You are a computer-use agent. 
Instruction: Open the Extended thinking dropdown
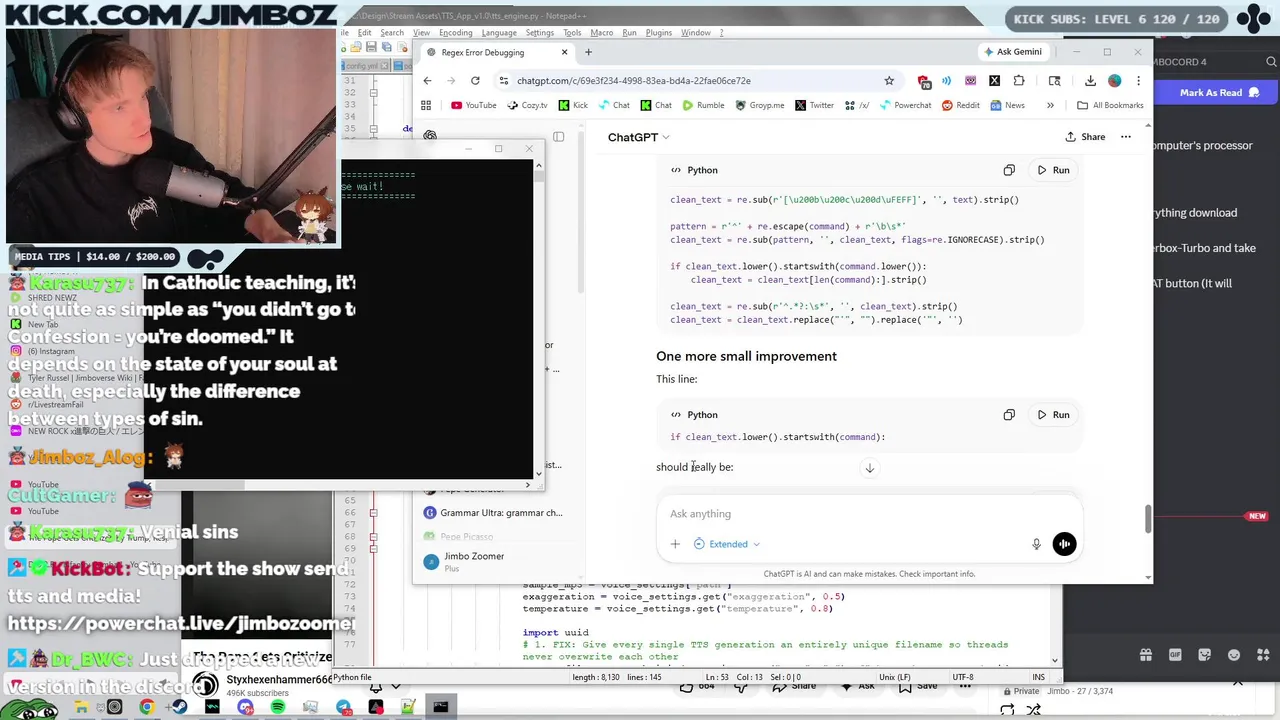(x=727, y=544)
